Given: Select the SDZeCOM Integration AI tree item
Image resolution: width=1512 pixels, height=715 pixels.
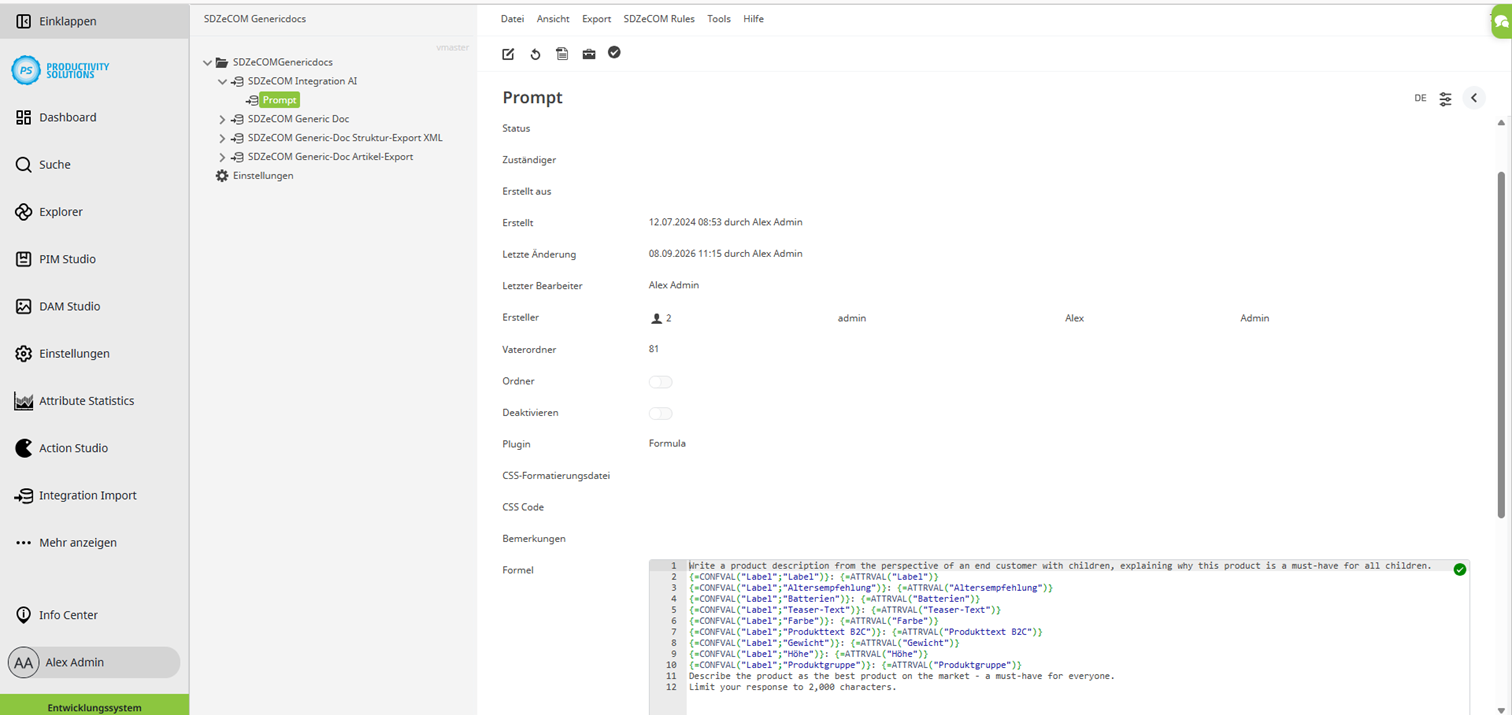Looking at the screenshot, I should click(302, 81).
